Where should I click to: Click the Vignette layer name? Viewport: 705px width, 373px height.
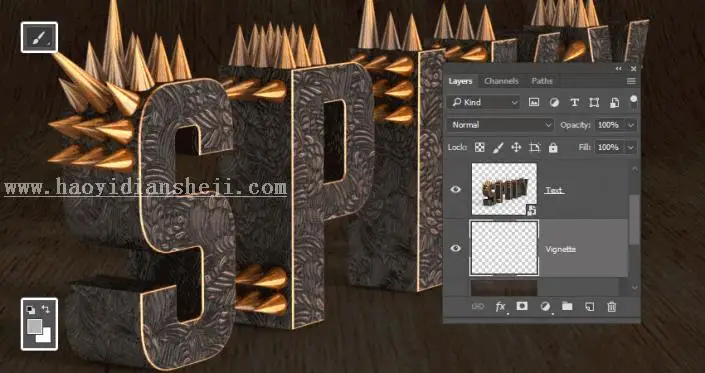[560, 249]
